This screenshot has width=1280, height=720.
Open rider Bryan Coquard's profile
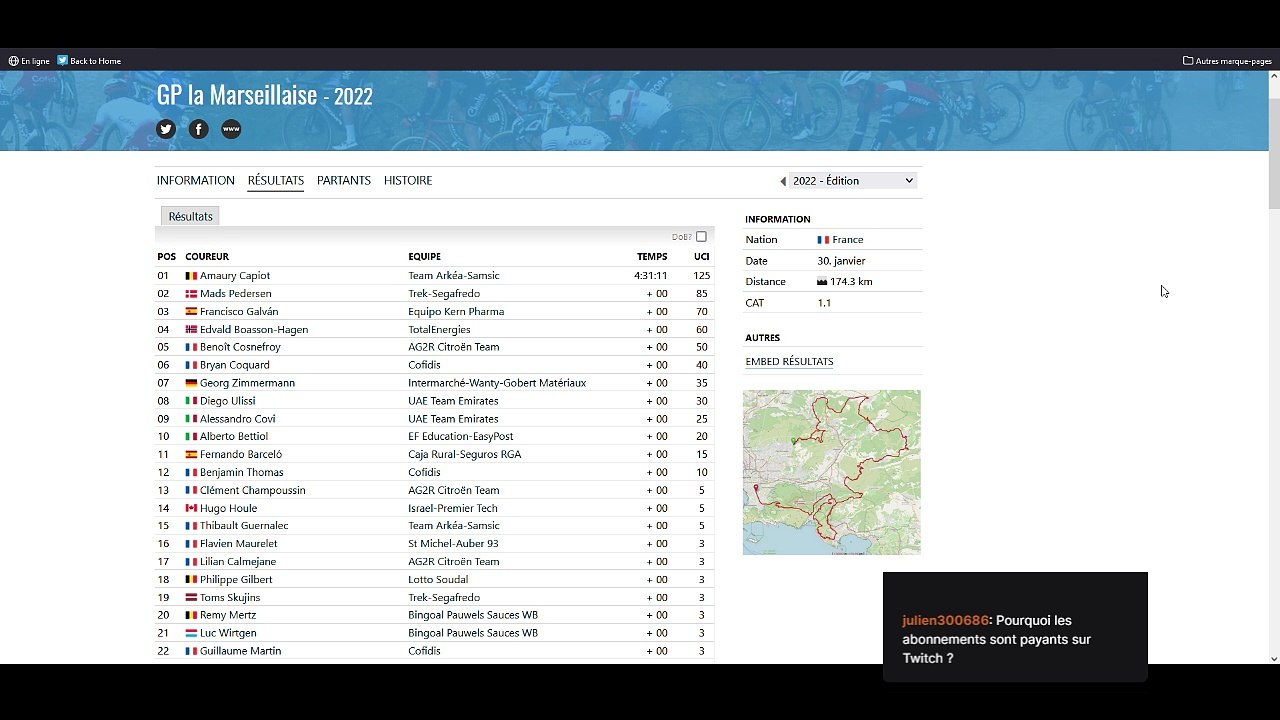click(235, 365)
